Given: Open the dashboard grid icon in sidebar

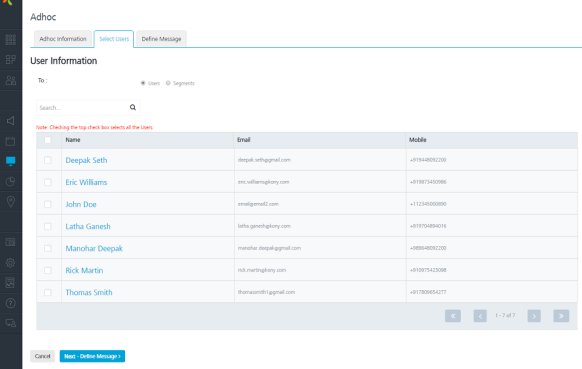Looking at the screenshot, I should (x=11, y=39).
